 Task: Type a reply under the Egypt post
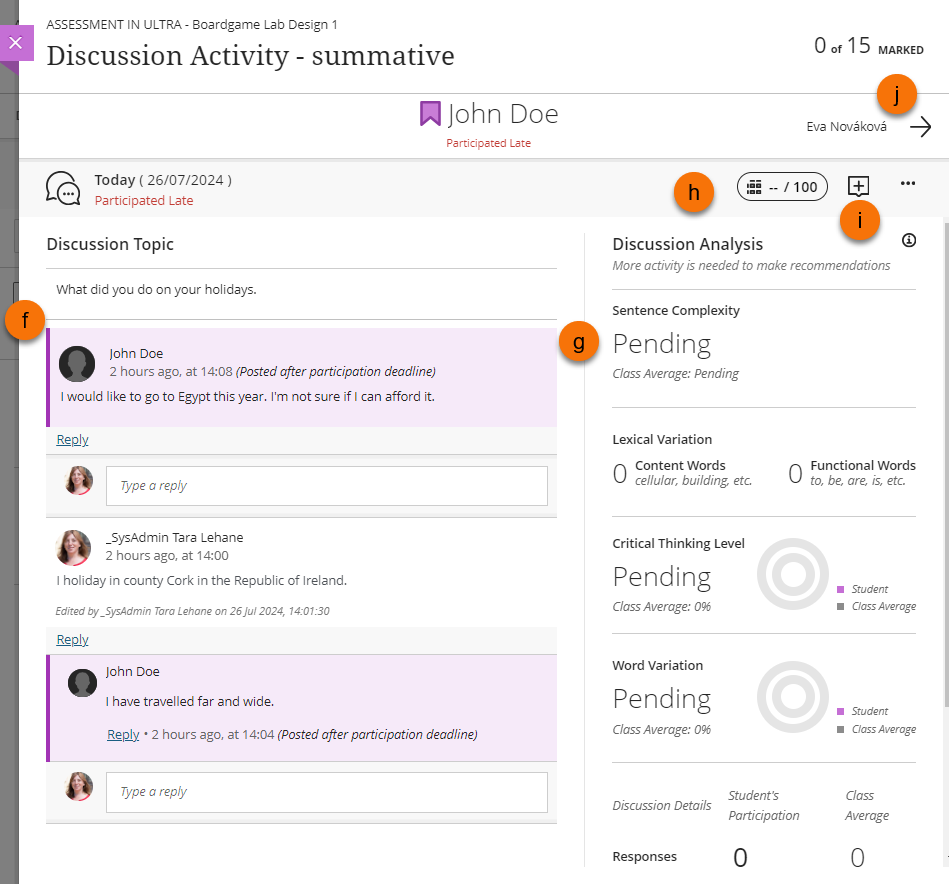pyautogui.click(x=326, y=486)
